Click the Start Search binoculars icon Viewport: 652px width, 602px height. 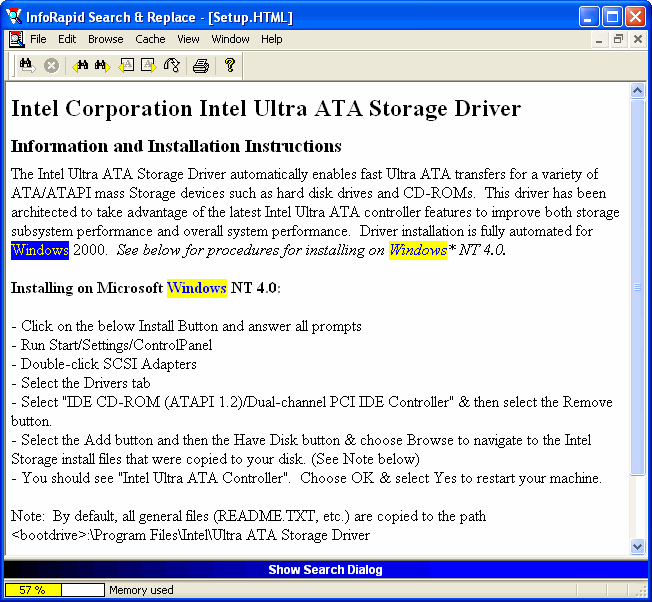(27, 66)
